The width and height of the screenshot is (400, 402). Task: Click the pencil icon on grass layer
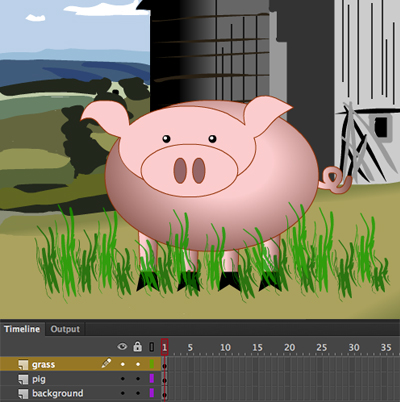pos(106,363)
